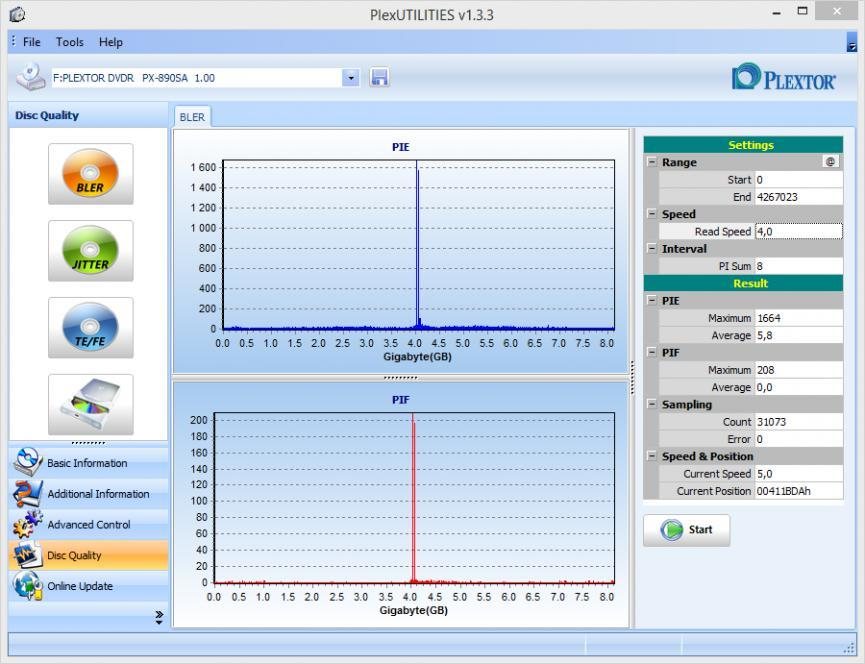Click the sidebar splitter grip handle

click(x=88, y=443)
